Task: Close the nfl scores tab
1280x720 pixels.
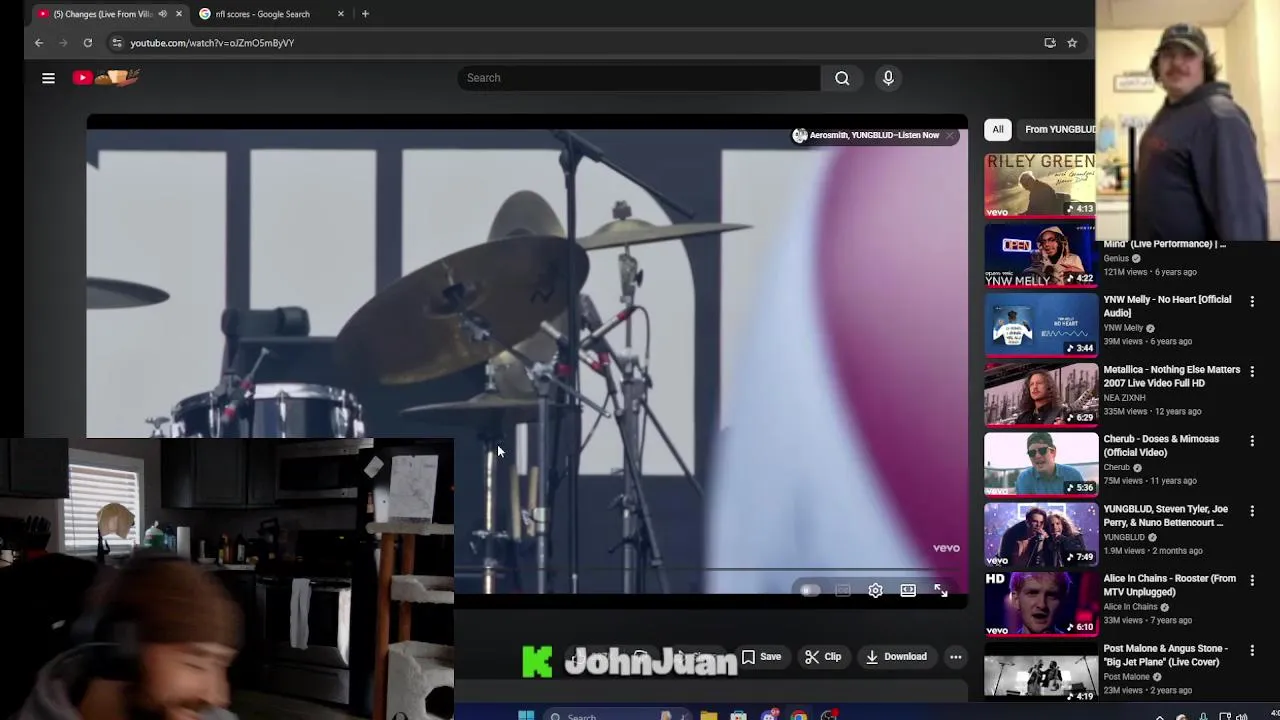Action: tap(341, 14)
